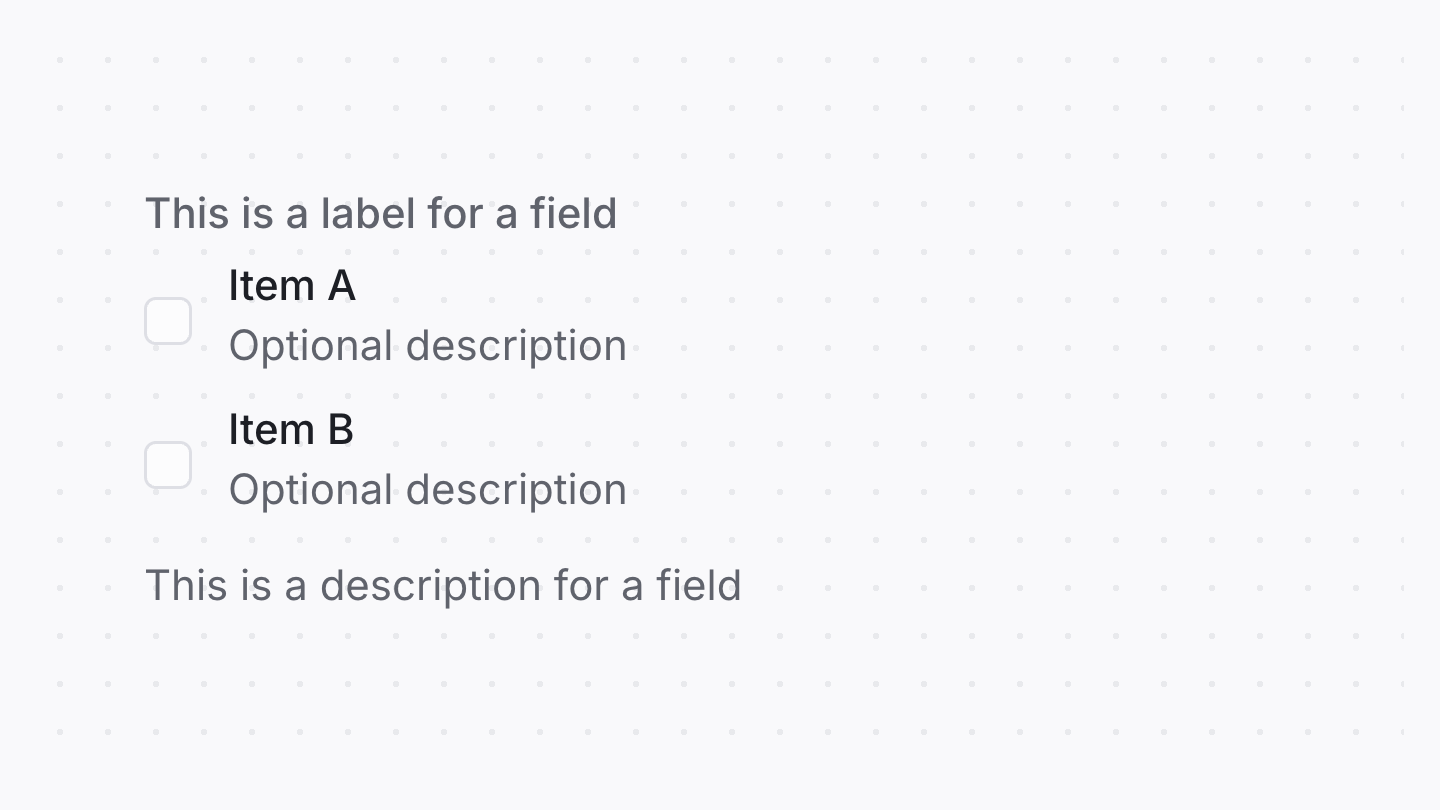Click the lower unchecked checkbox

coord(168,465)
